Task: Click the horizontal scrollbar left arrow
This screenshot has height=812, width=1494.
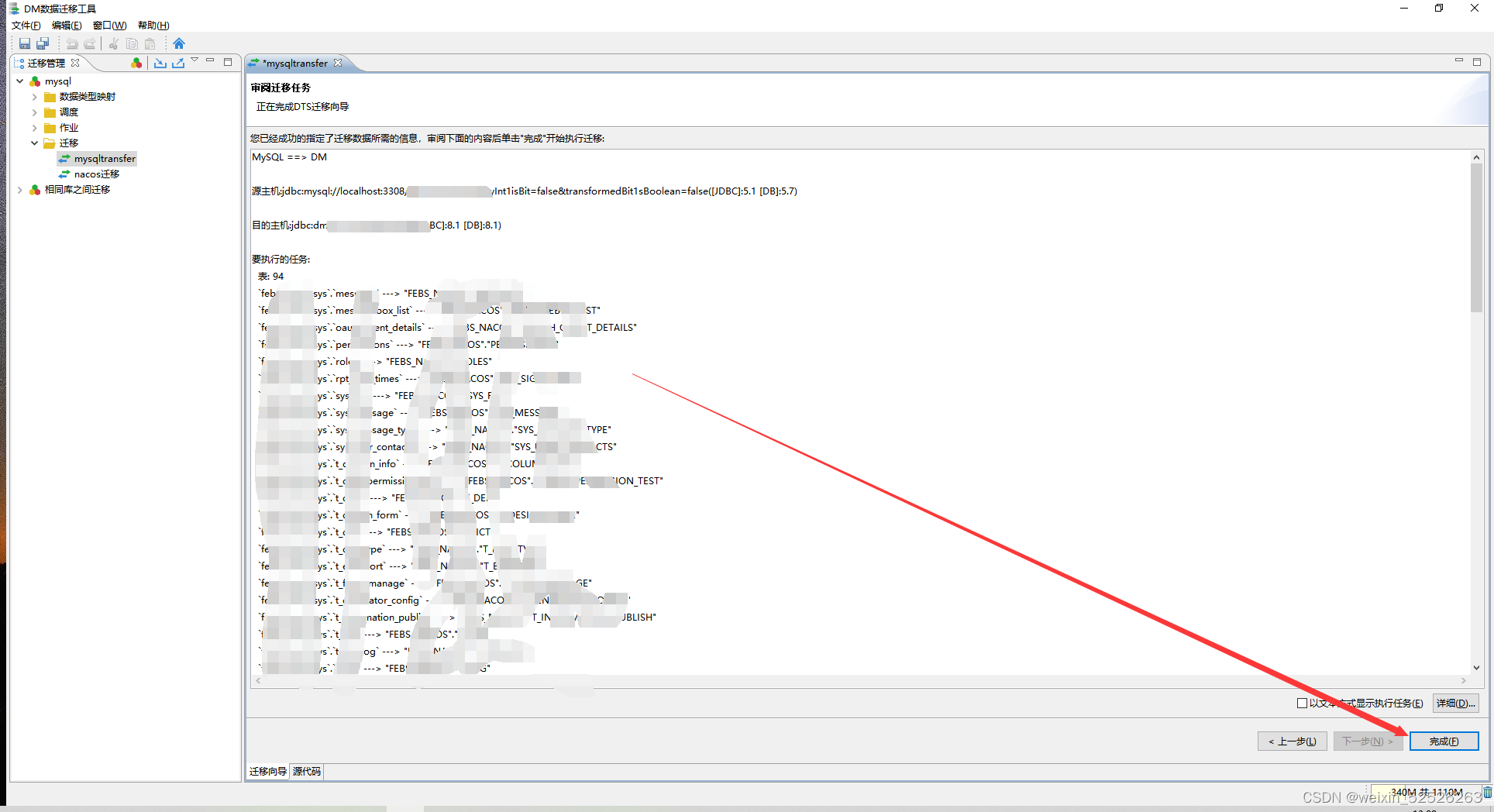Action: pos(258,681)
